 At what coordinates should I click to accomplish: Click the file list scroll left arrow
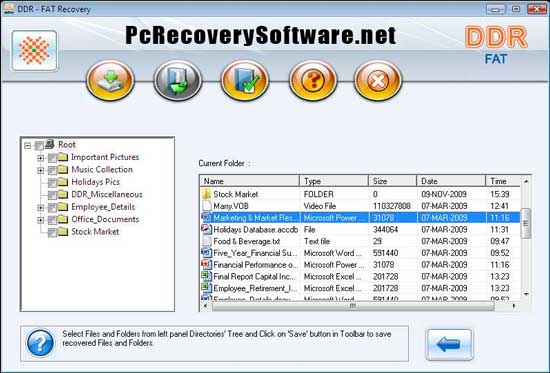point(206,306)
